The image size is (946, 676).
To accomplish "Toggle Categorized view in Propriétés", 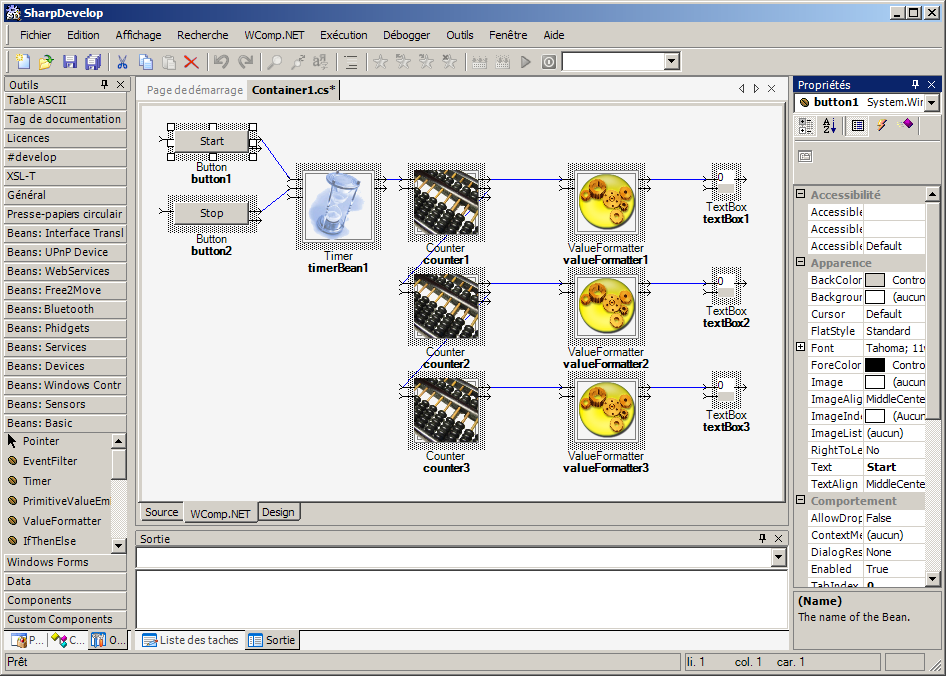I will click(805, 126).
